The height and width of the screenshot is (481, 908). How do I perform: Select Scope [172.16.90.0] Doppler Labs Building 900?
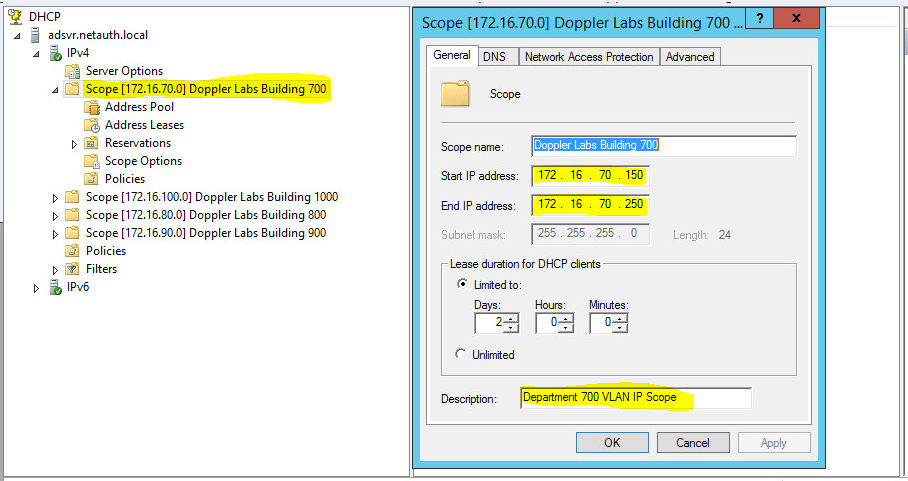tap(206, 233)
